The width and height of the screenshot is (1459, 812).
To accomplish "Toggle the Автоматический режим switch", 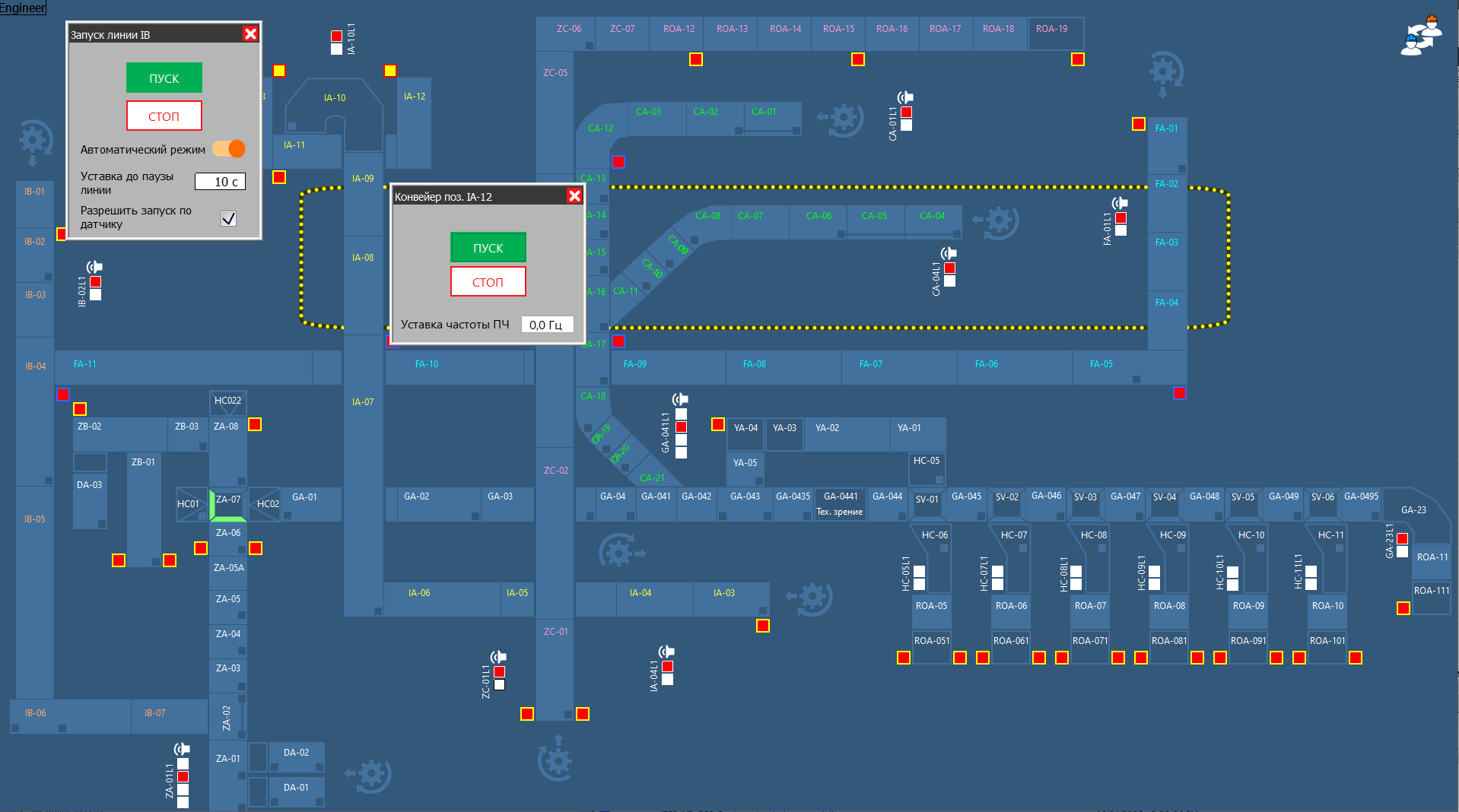I will click(x=229, y=149).
